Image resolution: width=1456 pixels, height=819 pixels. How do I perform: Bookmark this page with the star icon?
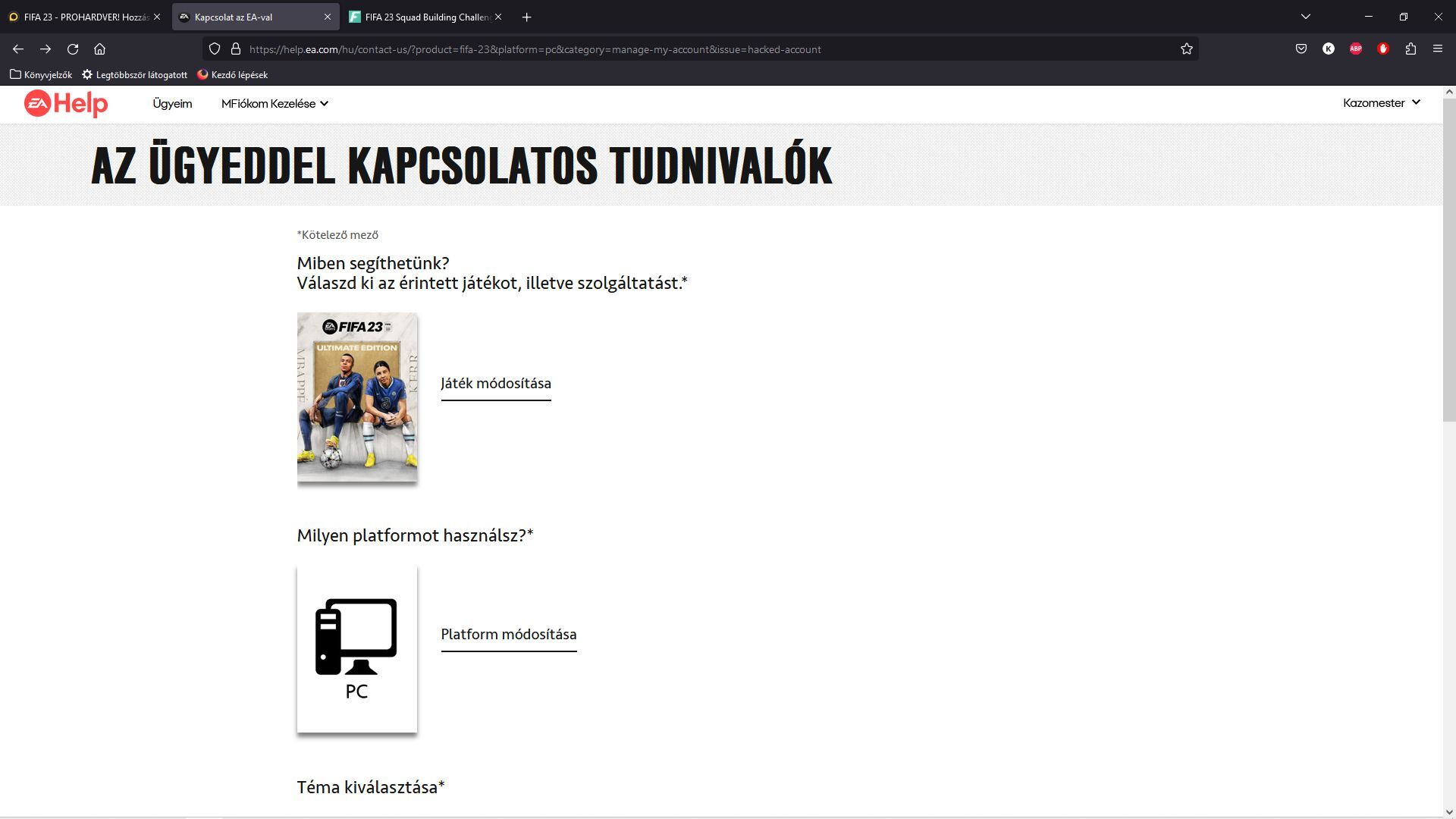point(1187,49)
